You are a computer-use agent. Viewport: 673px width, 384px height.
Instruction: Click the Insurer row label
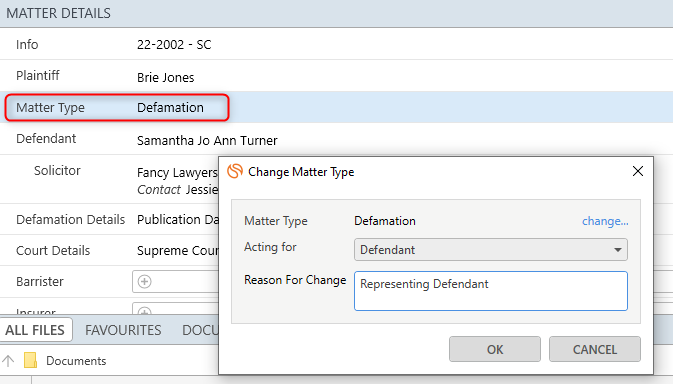pyautogui.click(x=36, y=311)
